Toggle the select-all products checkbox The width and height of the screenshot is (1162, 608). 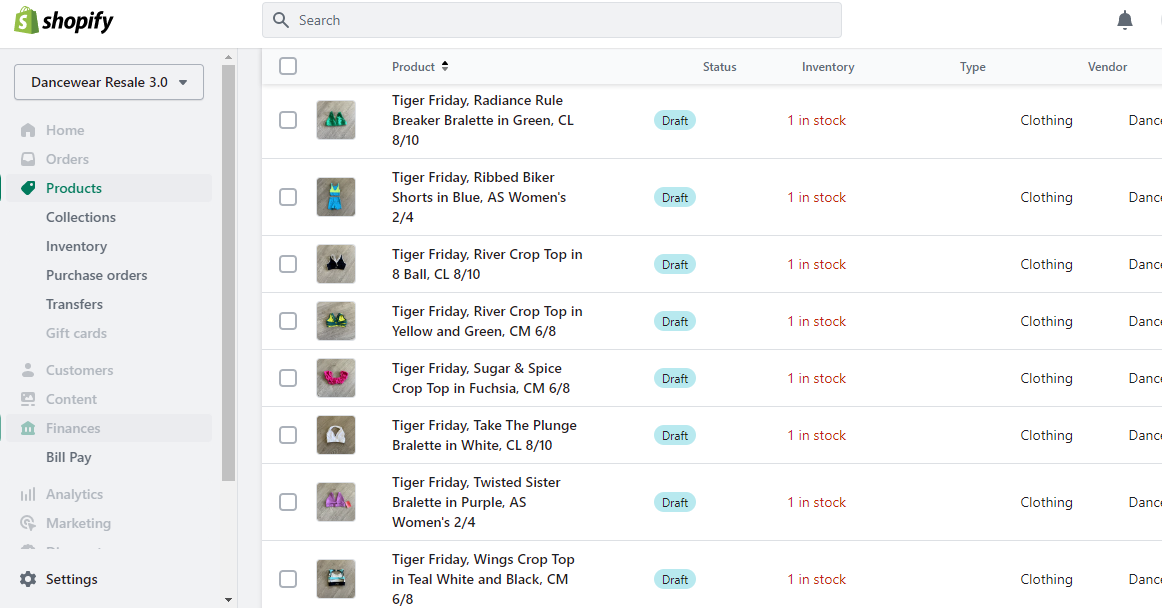[x=288, y=66]
